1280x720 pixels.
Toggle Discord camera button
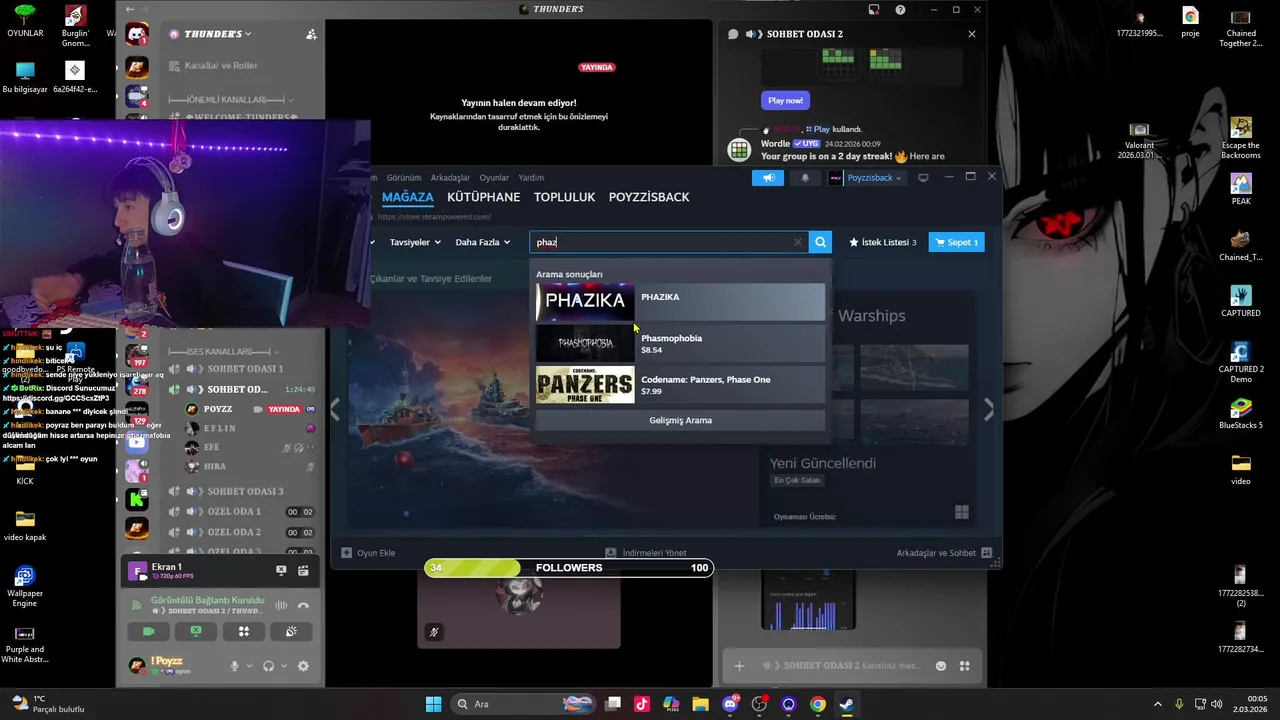(149, 631)
